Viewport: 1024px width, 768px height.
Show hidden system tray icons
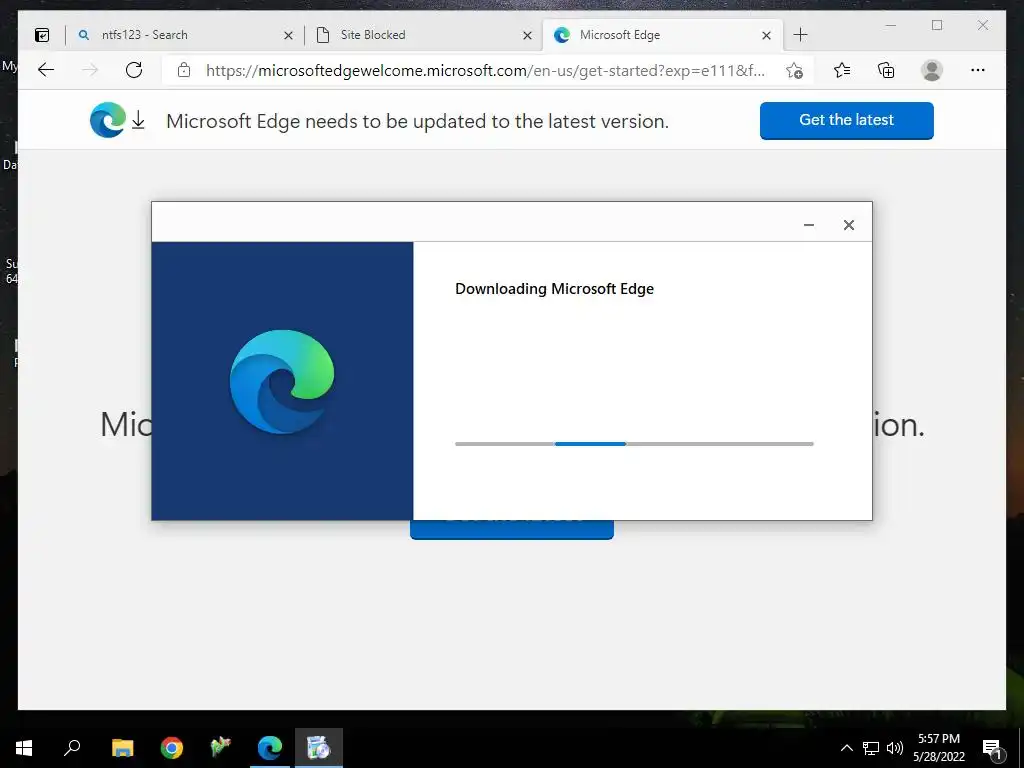click(x=846, y=748)
